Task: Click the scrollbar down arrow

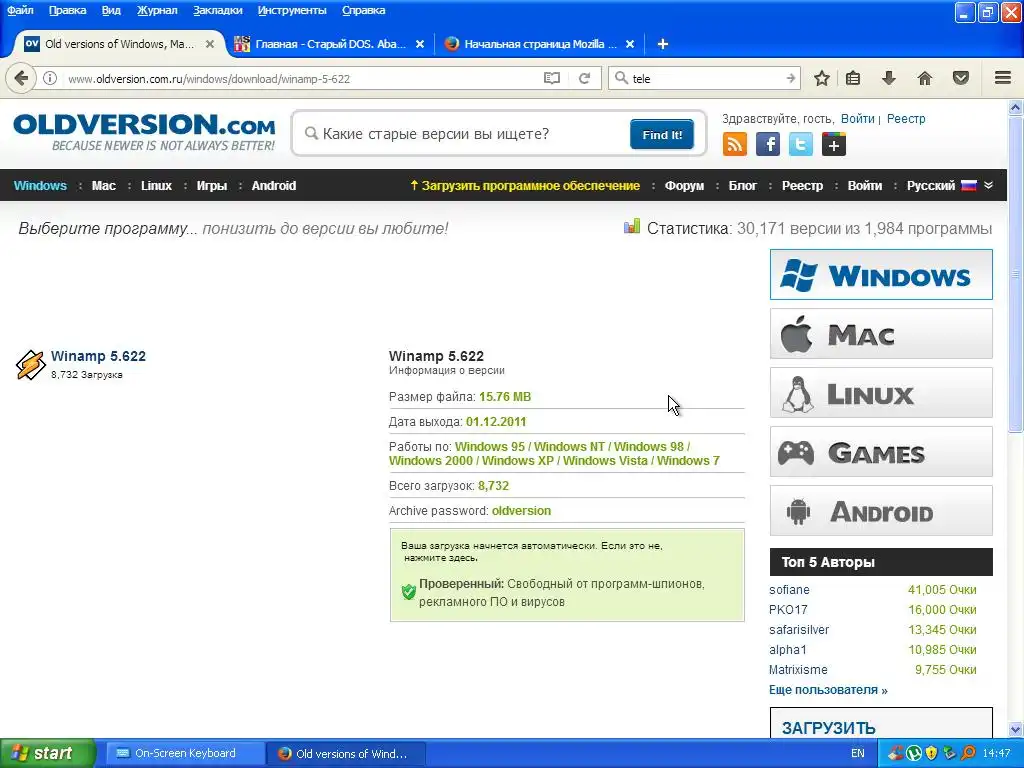Action: [x=1016, y=729]
